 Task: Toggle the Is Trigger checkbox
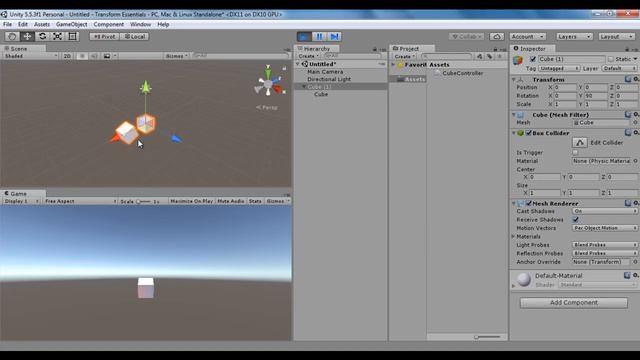575,153
